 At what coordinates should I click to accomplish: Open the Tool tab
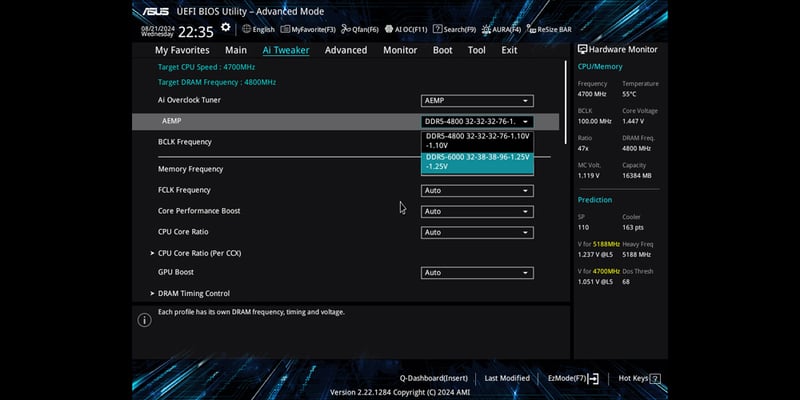pos(477,50)
